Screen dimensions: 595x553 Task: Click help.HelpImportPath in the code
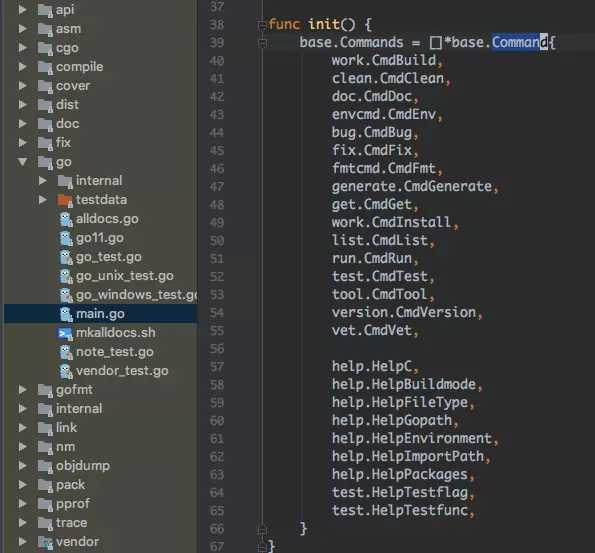point(408,457)
